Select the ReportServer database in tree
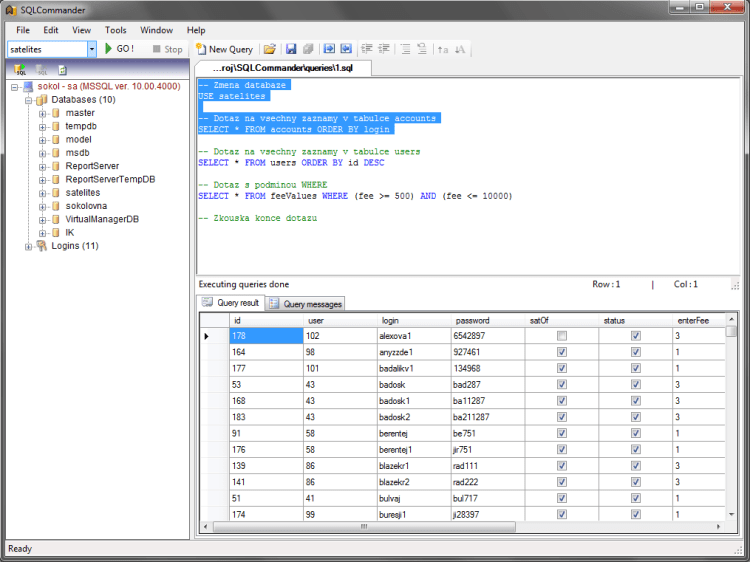The height and width of the screenshot is (562, 750). 92,166
